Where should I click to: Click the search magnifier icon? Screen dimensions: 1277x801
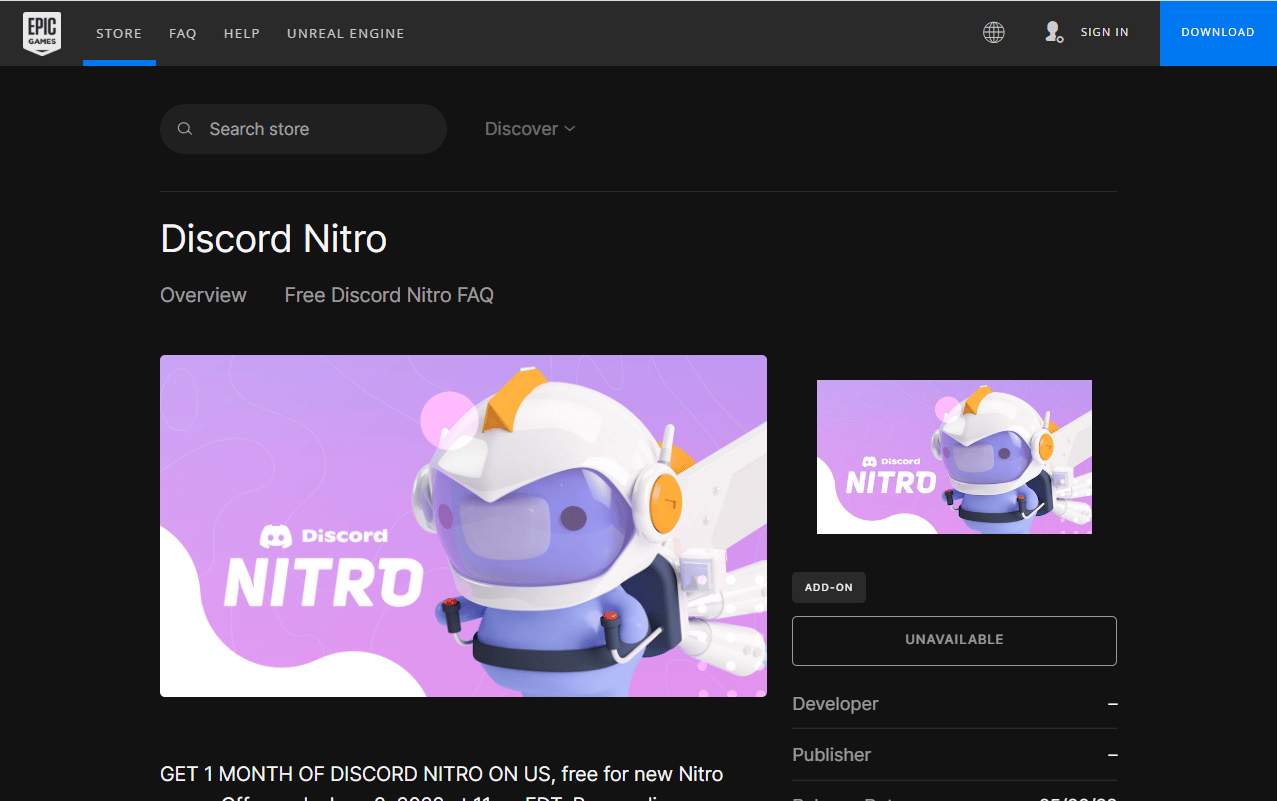coord(185,129)
